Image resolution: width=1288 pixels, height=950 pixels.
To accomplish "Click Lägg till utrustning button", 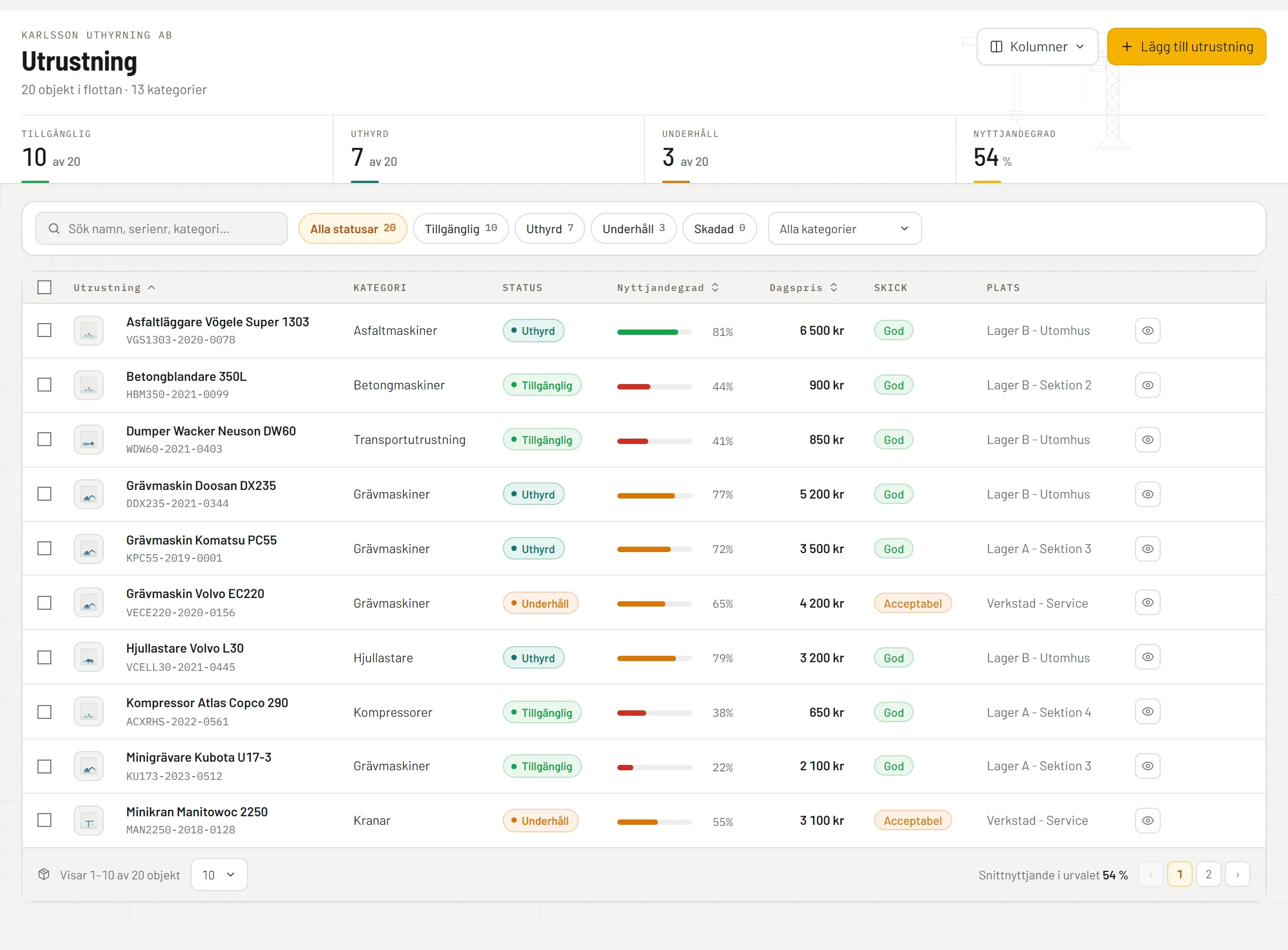I will (1186, 47).
